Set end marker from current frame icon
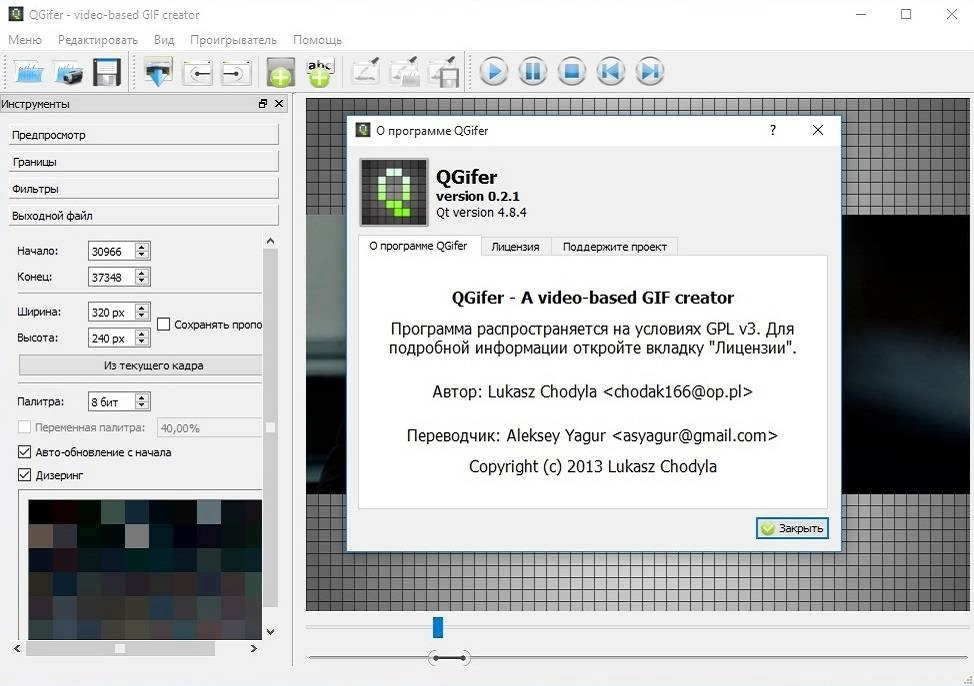This screenshot has height=686, width=974. click(235, 73)
